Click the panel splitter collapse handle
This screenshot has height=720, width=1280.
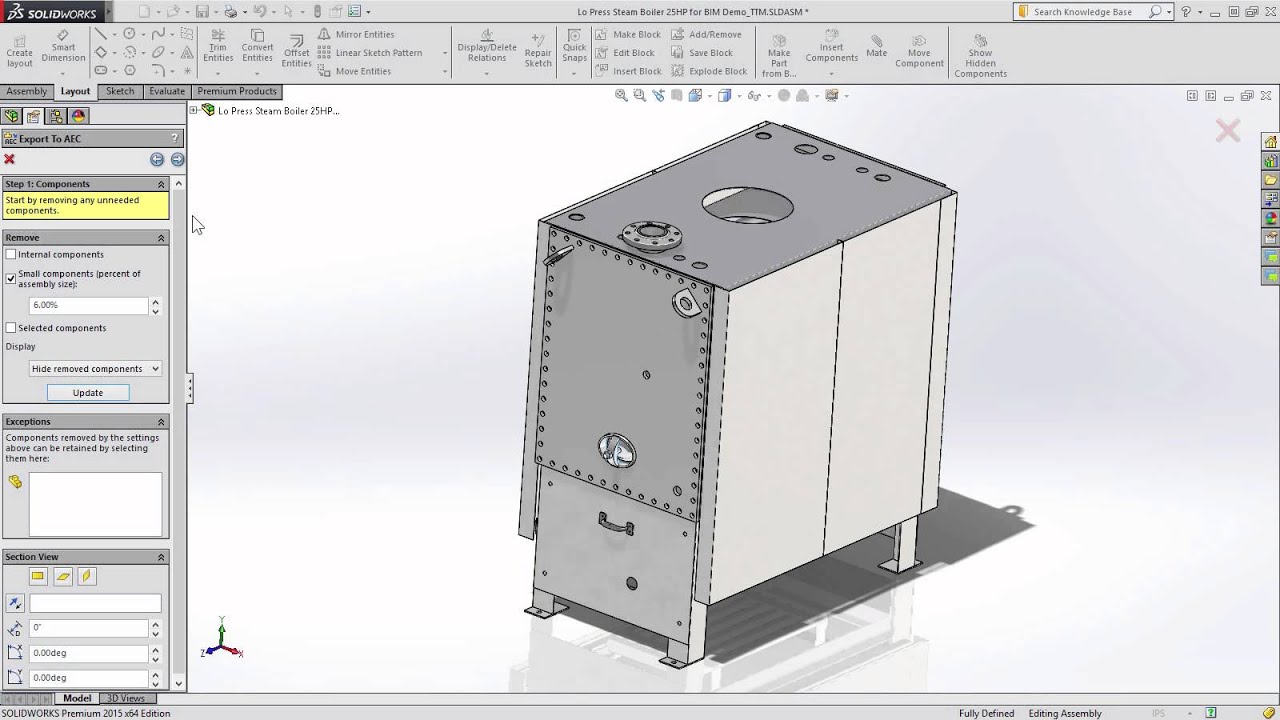pyautogui.click(x=189, y=388)
